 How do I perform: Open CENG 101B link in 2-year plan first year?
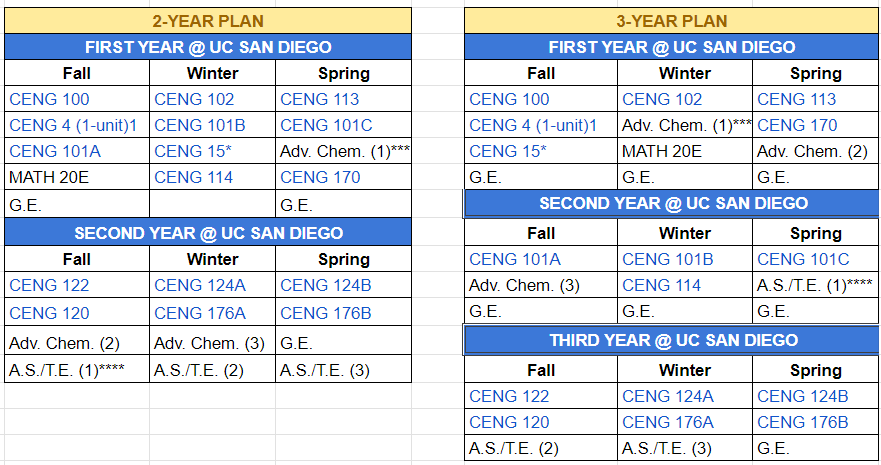click(199, 125)
